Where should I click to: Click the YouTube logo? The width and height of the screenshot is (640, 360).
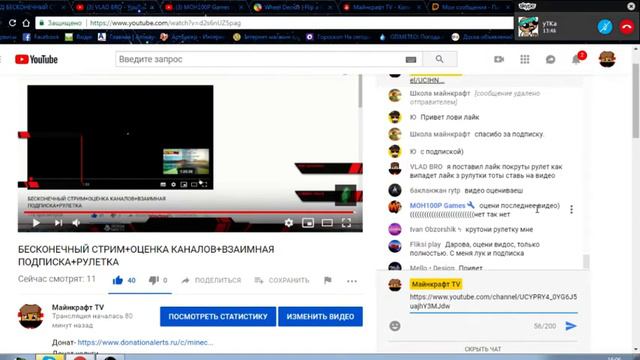coord(36,60)
